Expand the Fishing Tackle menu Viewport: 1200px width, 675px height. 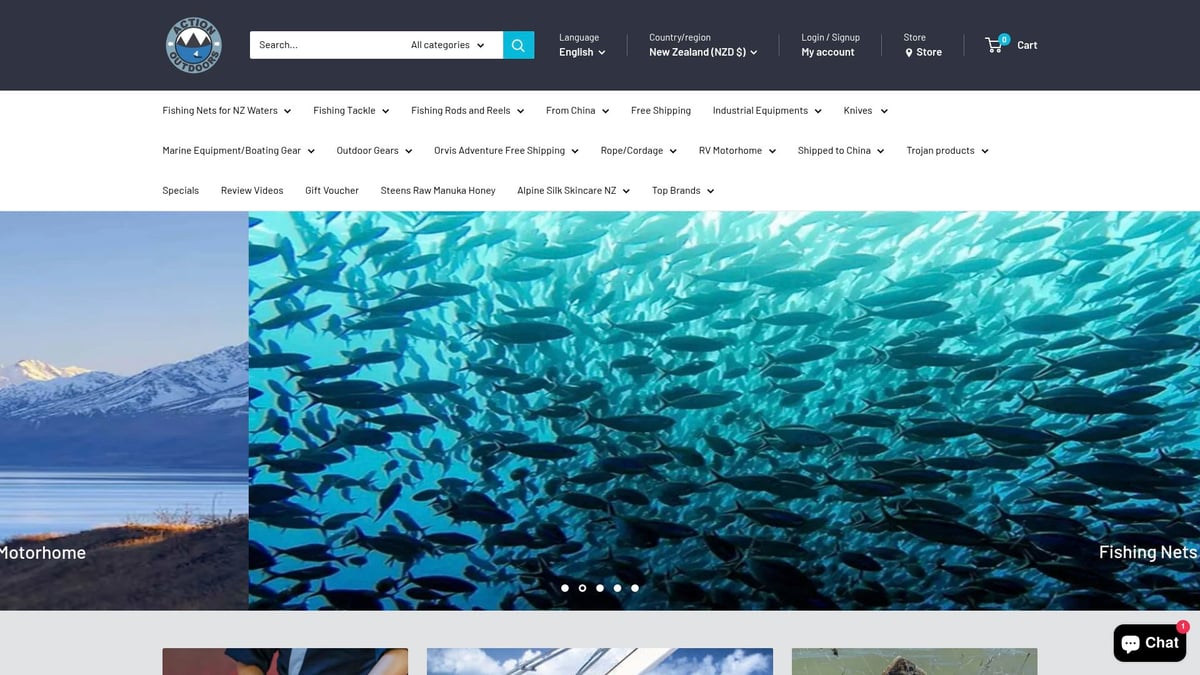pos(350,111)
